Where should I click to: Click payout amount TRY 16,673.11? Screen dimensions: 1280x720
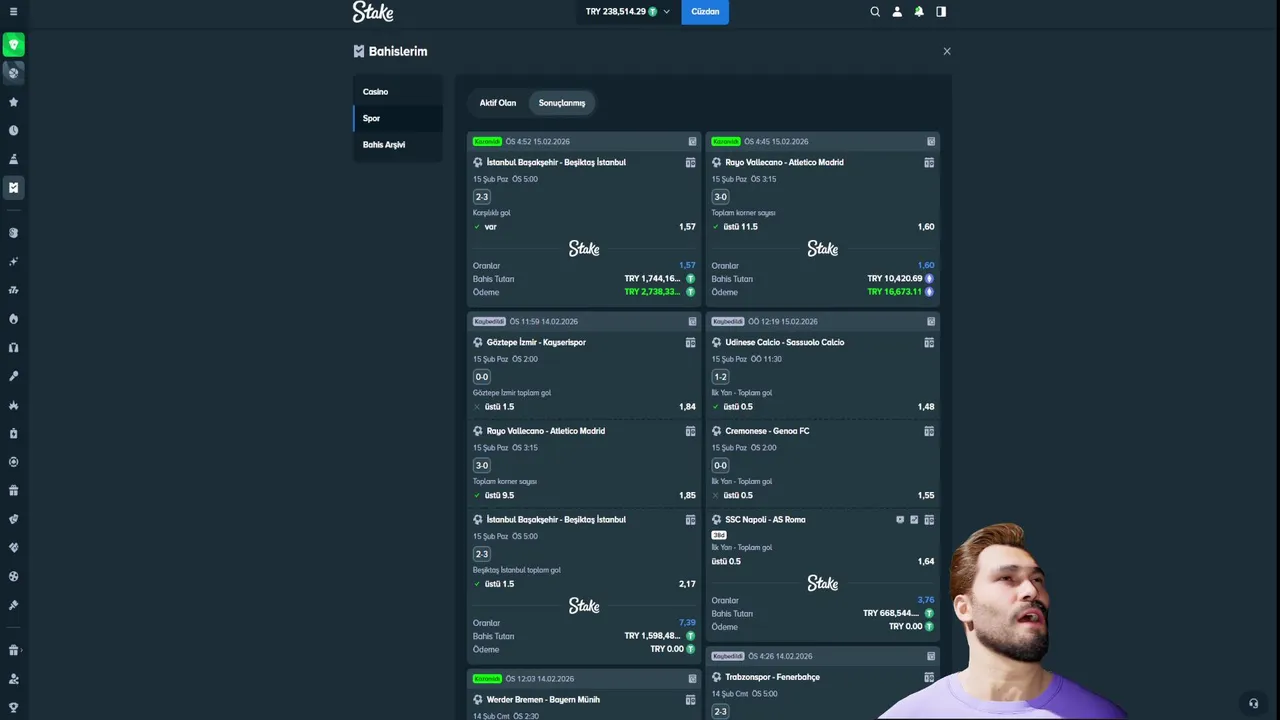tap(895, 292)
